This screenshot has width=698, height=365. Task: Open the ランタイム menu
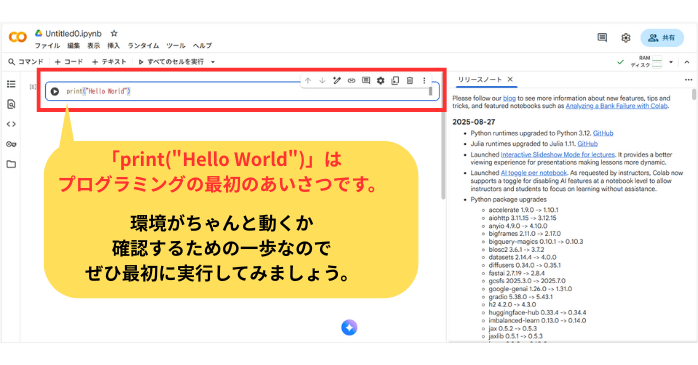pyautogui.click(x=143, y=46)
